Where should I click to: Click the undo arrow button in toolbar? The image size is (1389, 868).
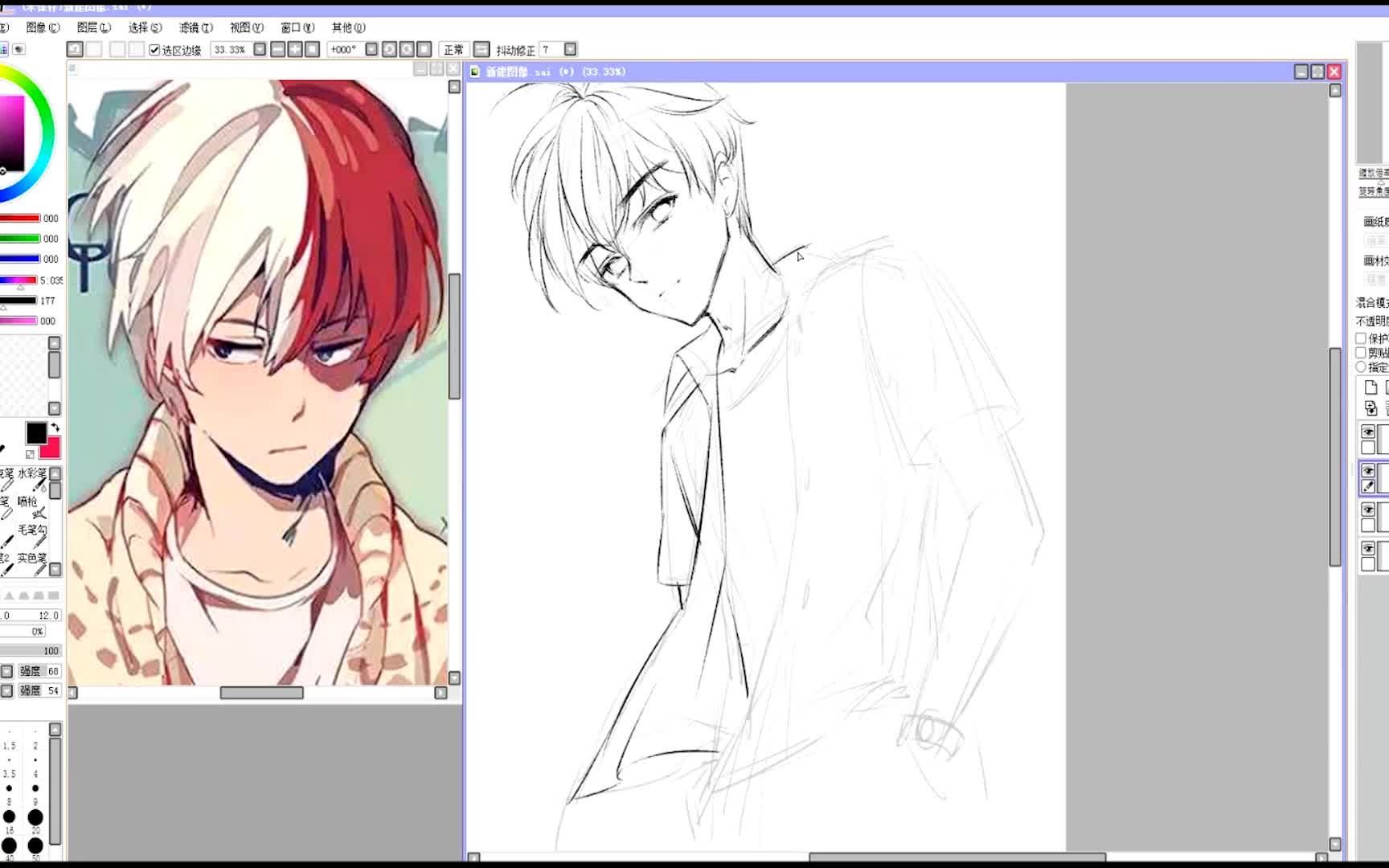[74, 49]
